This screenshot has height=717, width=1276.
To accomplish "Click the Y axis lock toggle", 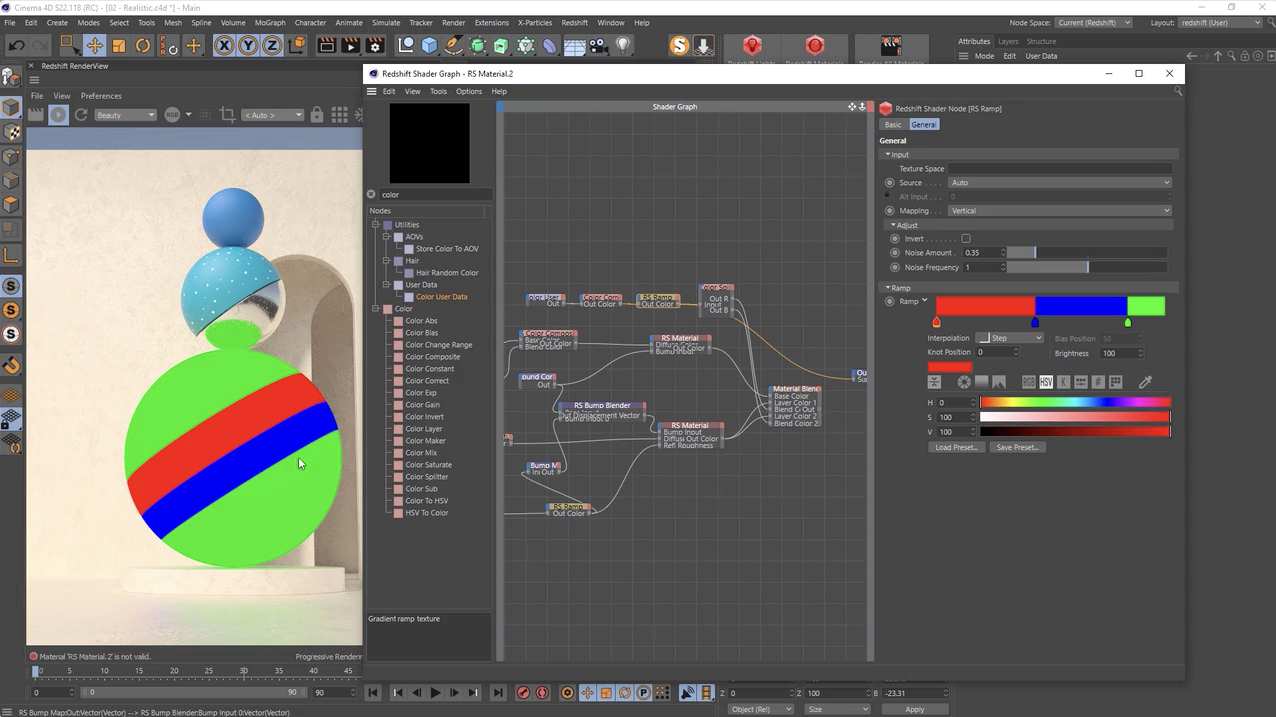I will click(247, 45).
